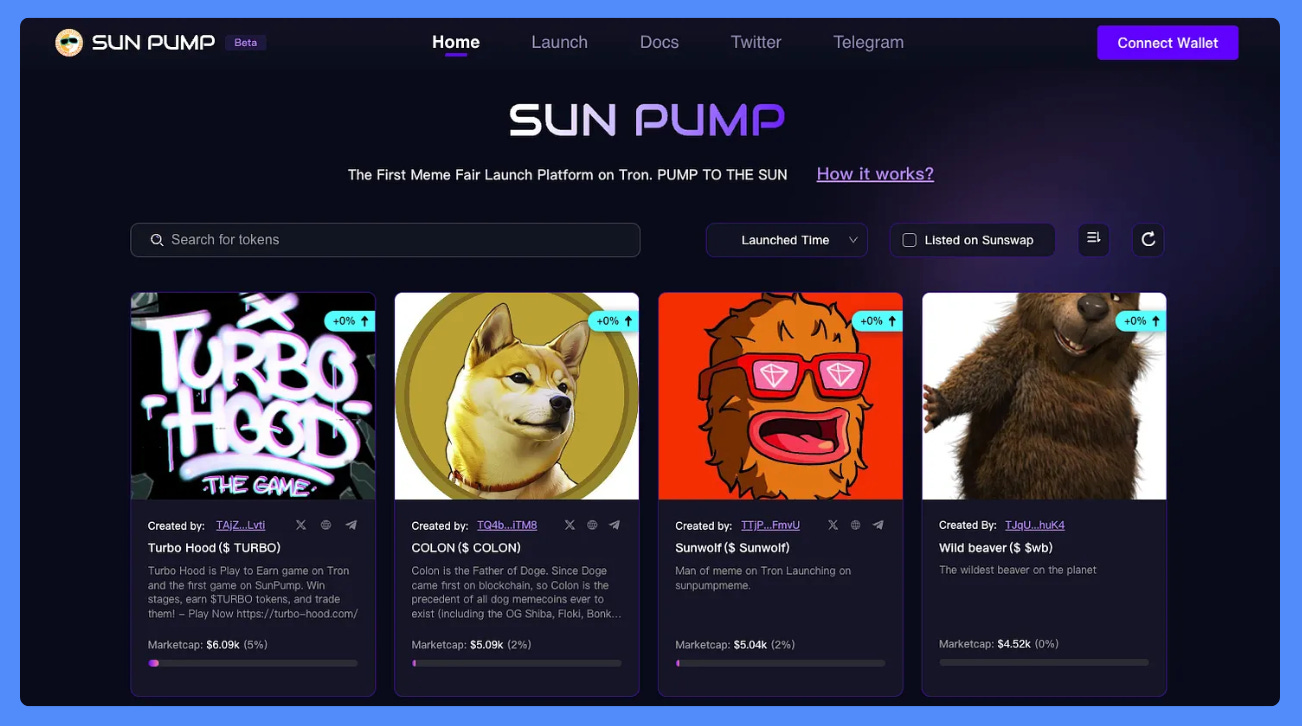Image resolution: width=1302 pixels, height=726 pixels.
Task: Click the X (Twitter) icon on Turbo Hood card
Action: (x=301, y=525)
